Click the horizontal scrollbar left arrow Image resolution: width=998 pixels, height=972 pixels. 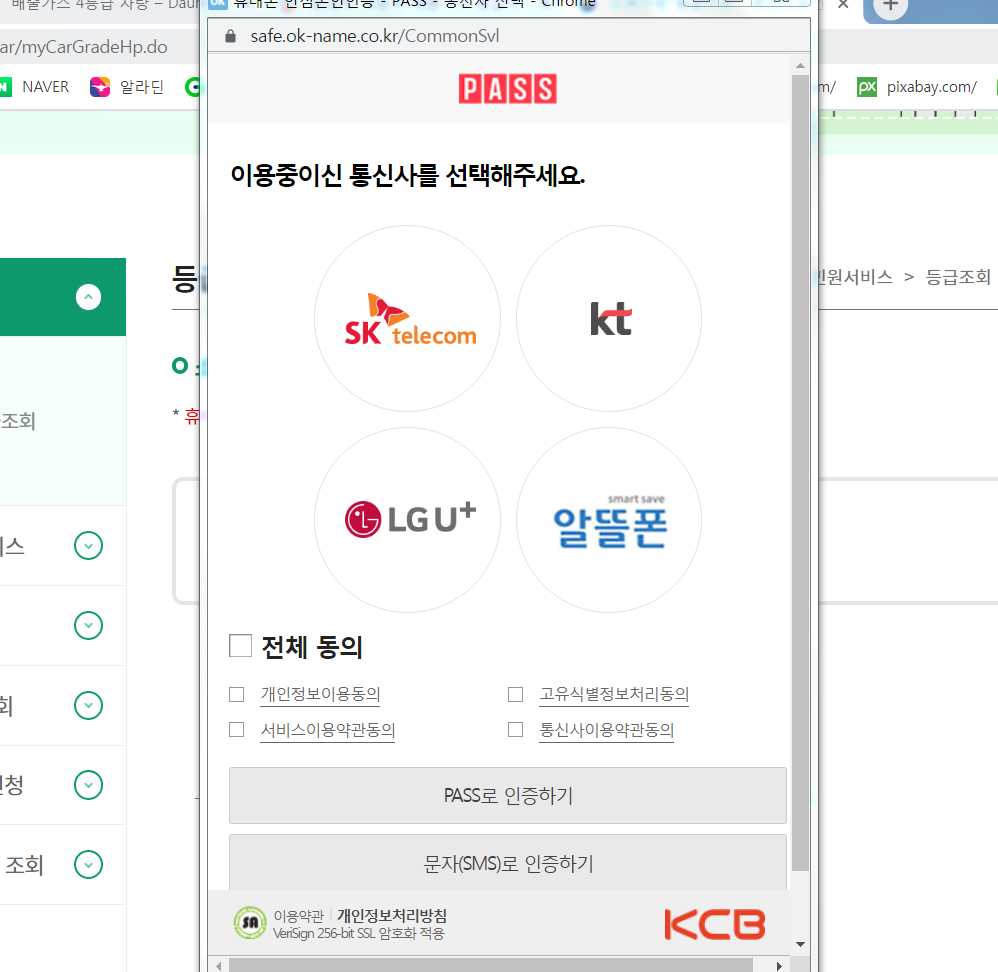(218, 966)
